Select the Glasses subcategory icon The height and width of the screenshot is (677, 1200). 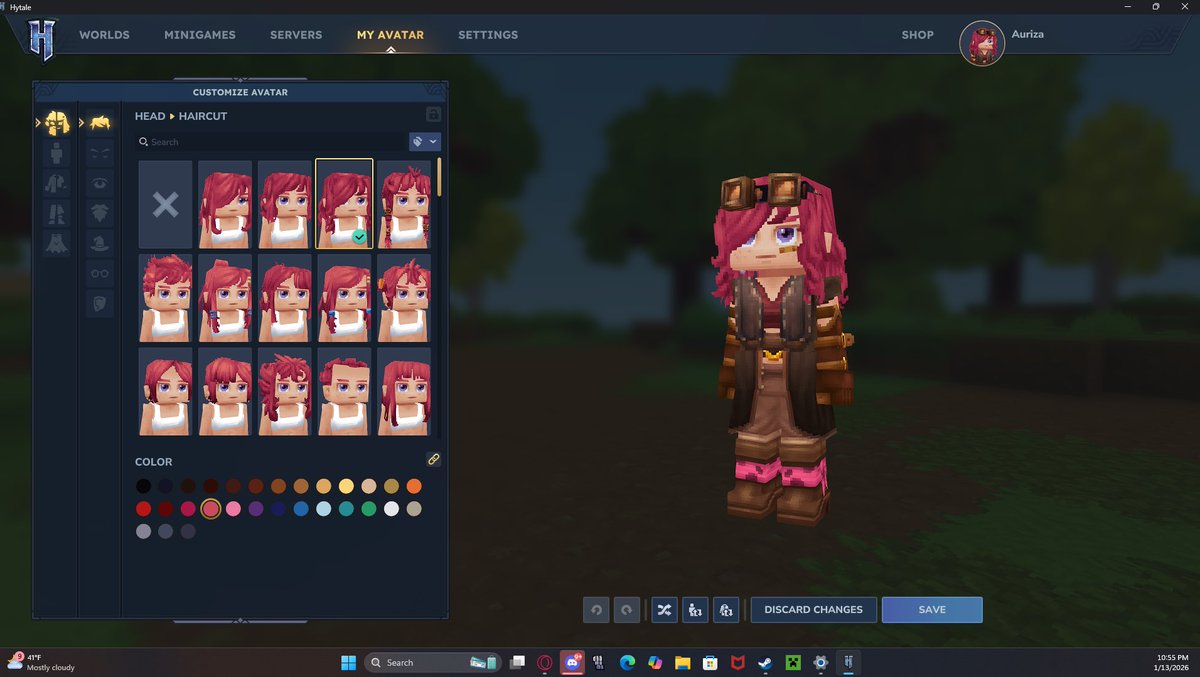click(x=100, y=273)
